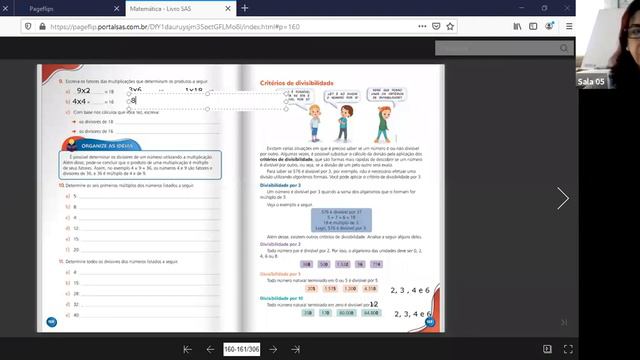640x360 pixels.
Task: Go to the previous page via the bottom-bar arrow
Action: [210, 349]
